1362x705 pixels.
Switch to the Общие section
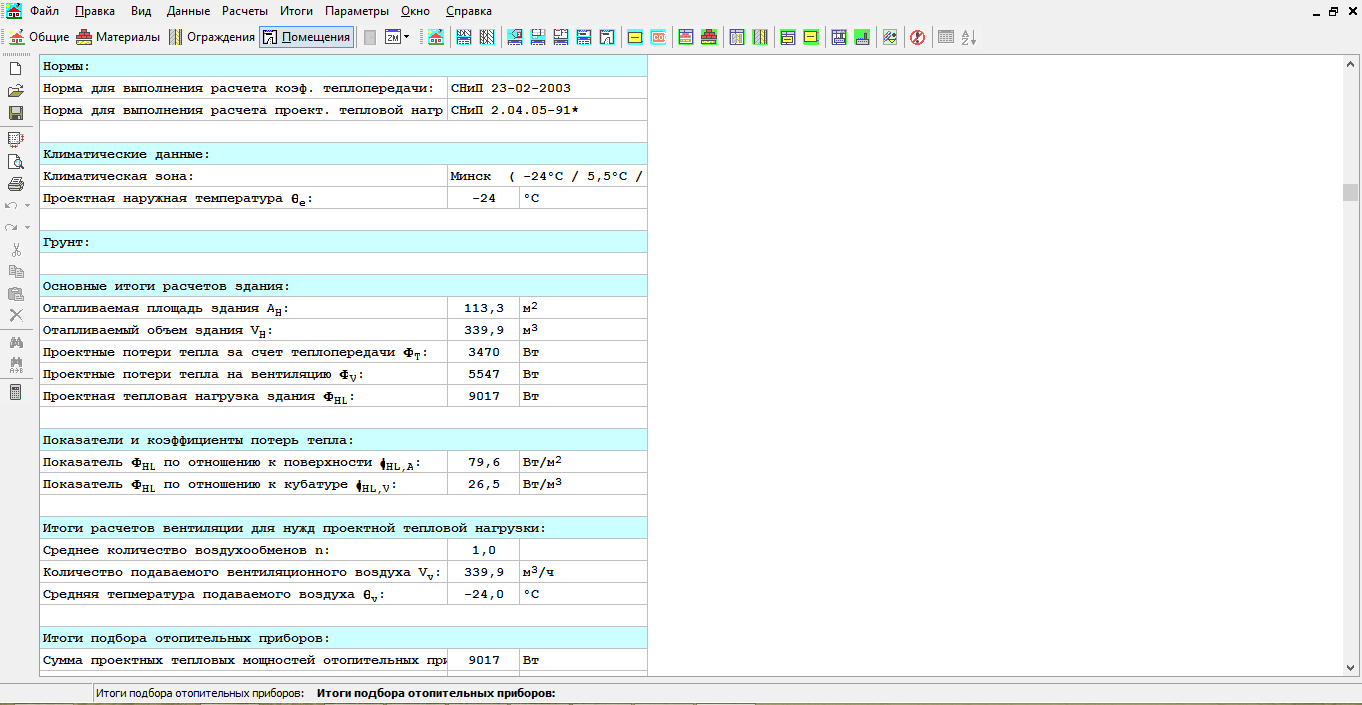pyautogui.click(x=38, y=37)
